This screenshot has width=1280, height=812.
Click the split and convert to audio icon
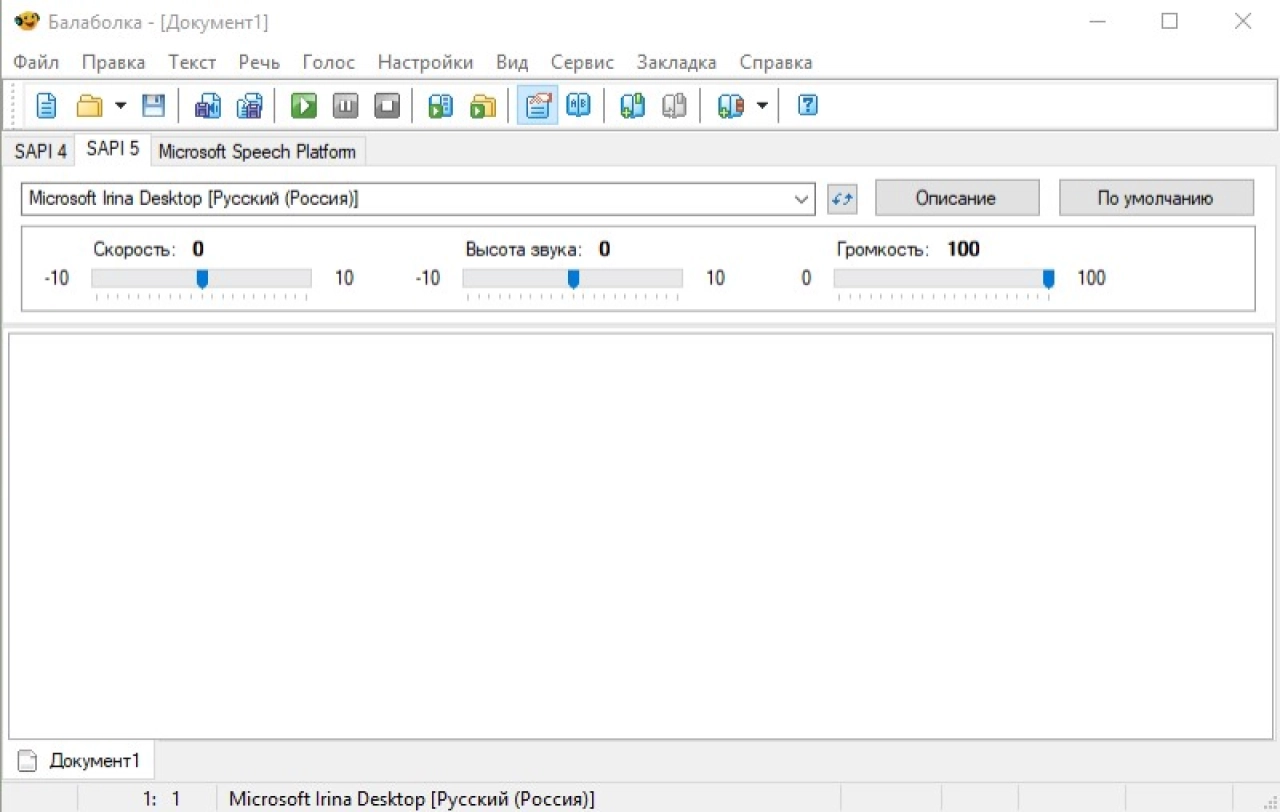point(249,105)
